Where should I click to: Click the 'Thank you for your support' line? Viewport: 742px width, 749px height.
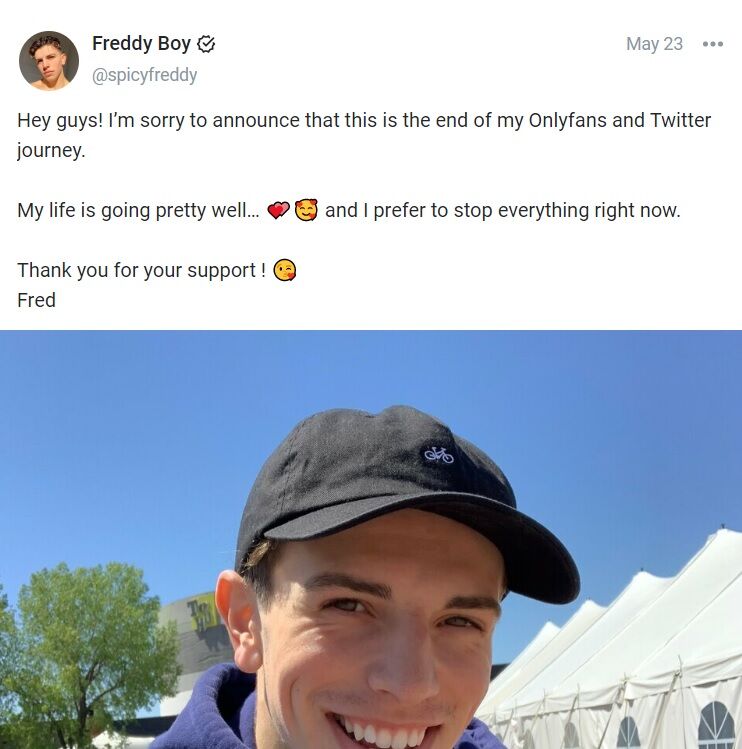(141, 270)
